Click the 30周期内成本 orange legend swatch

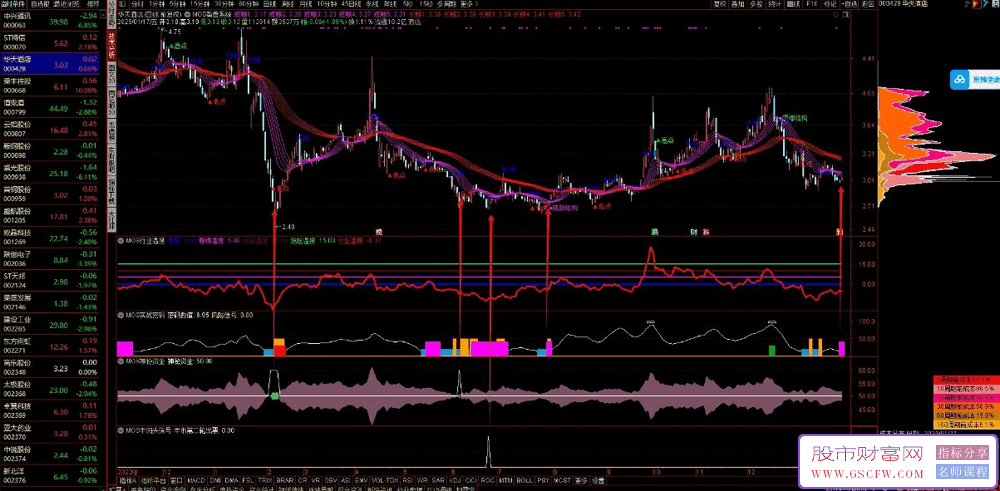966,406
